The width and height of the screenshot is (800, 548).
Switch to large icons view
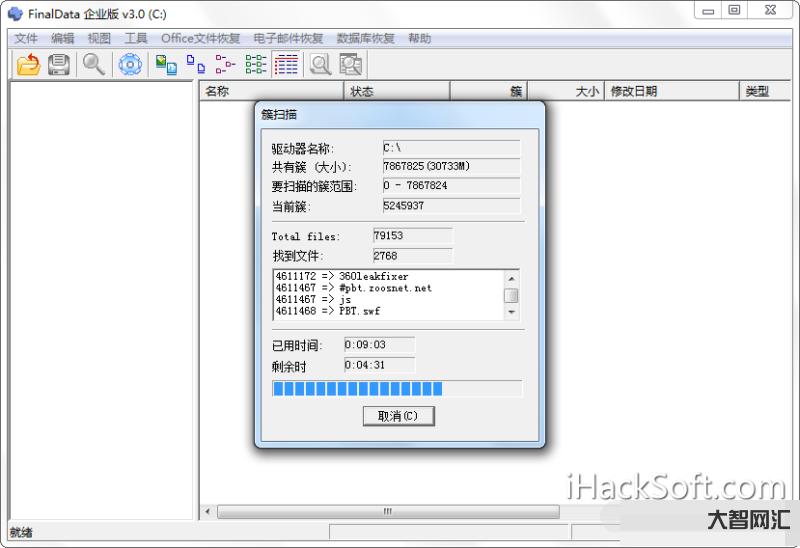point(165,65)
